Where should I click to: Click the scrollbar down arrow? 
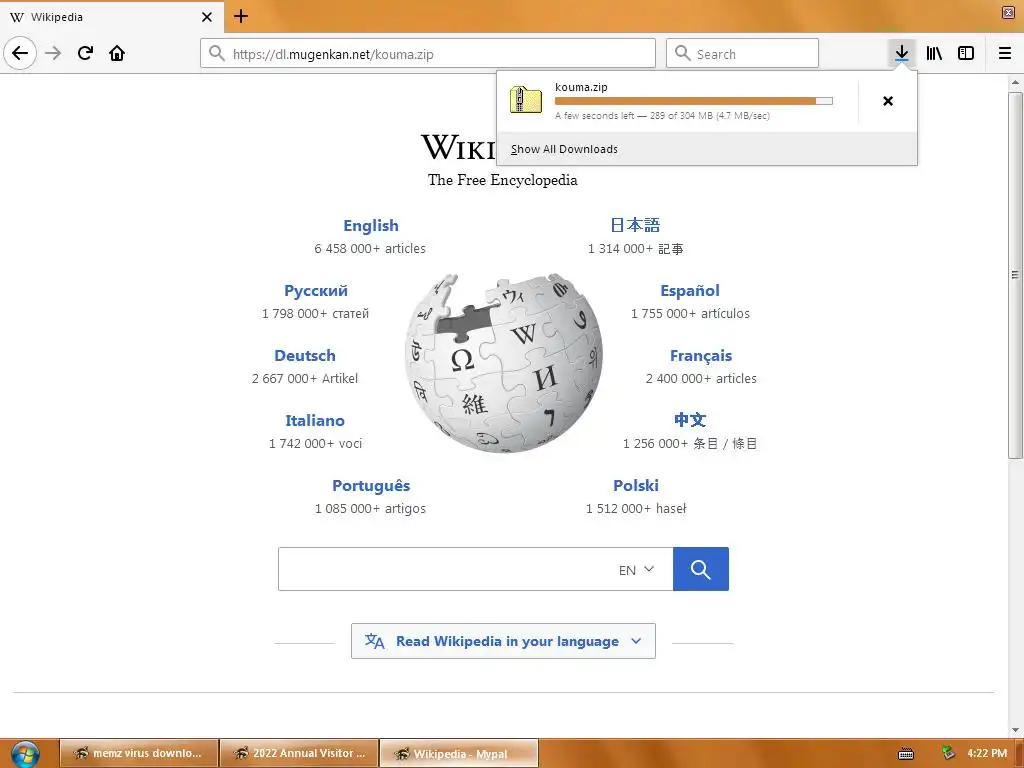[1016, 730]
